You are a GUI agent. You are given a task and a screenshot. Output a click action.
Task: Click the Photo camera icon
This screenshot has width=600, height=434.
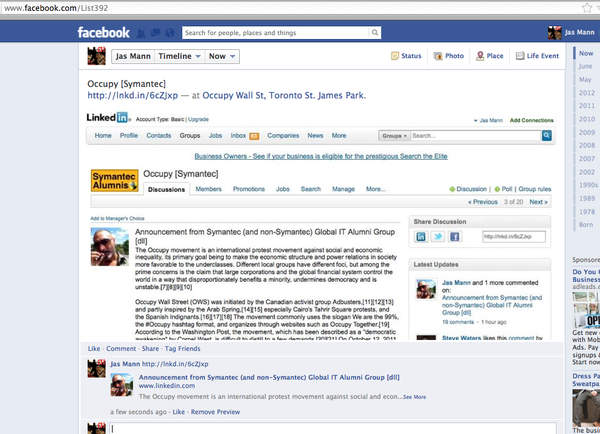pos(438,56)
